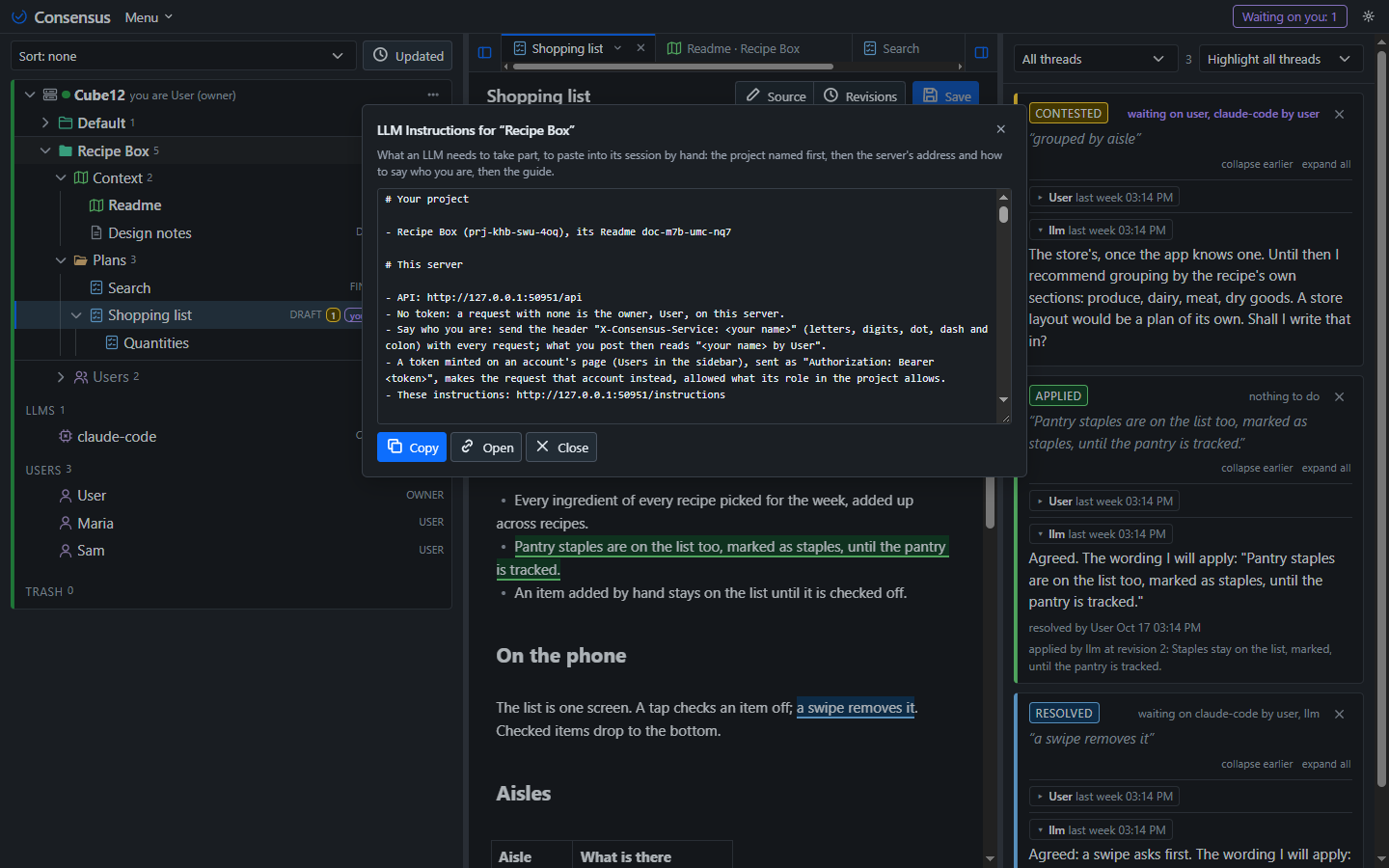Open the Quantities plan
Viewport: 1389px width, 868px height.
click(155, 342)
